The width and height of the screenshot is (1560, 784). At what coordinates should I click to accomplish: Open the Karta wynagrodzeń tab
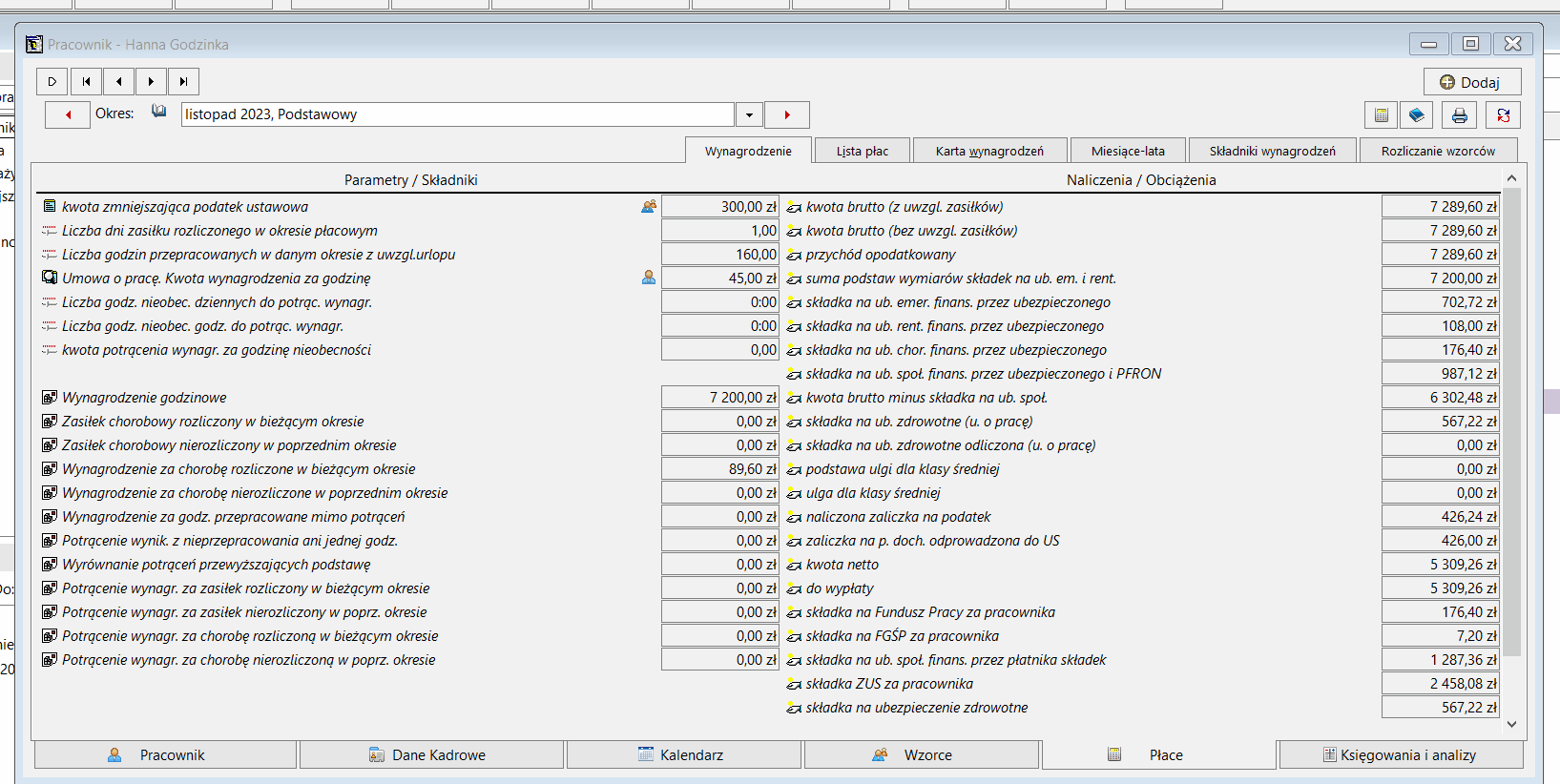(989, 151)
